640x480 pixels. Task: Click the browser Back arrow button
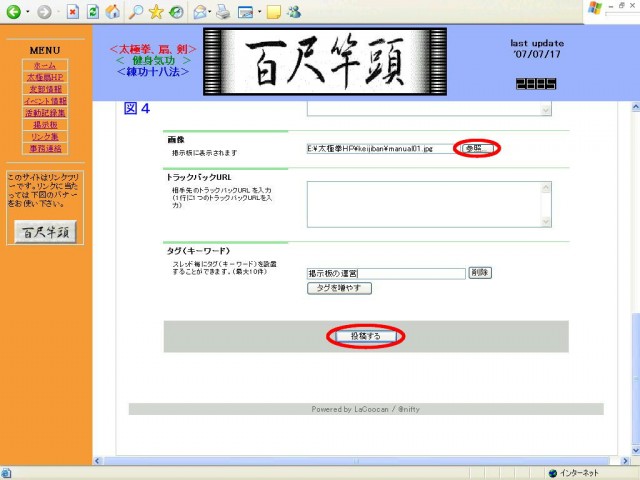coord(13,12)
